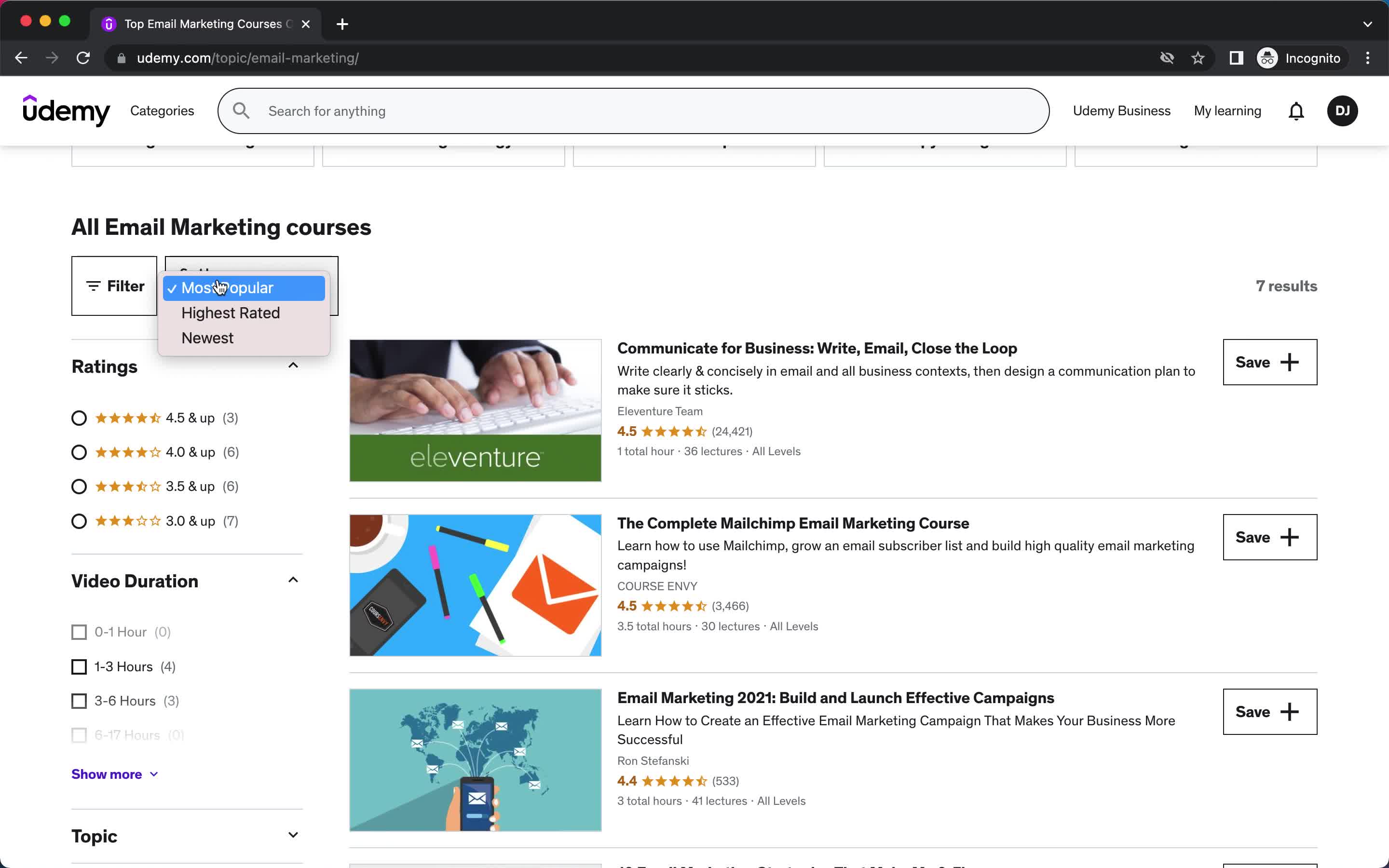Select Most Popular sort option
1389x868 pixels.
[244, 288]
